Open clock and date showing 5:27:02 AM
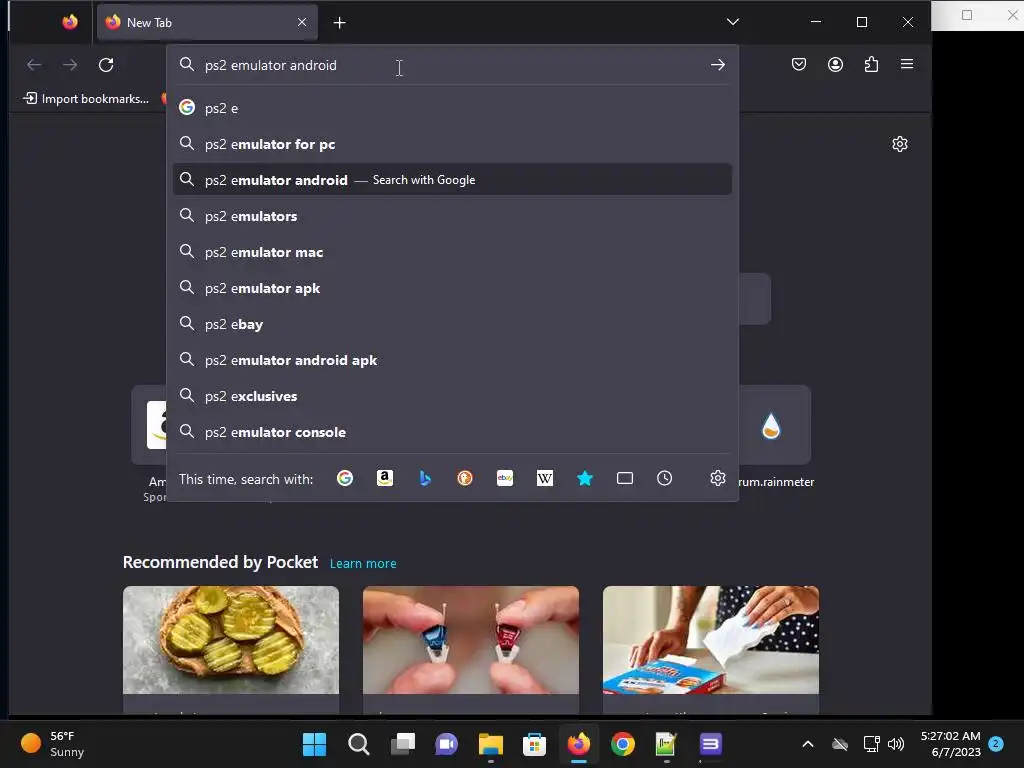The image size is (1024, 768). [951, 744]
